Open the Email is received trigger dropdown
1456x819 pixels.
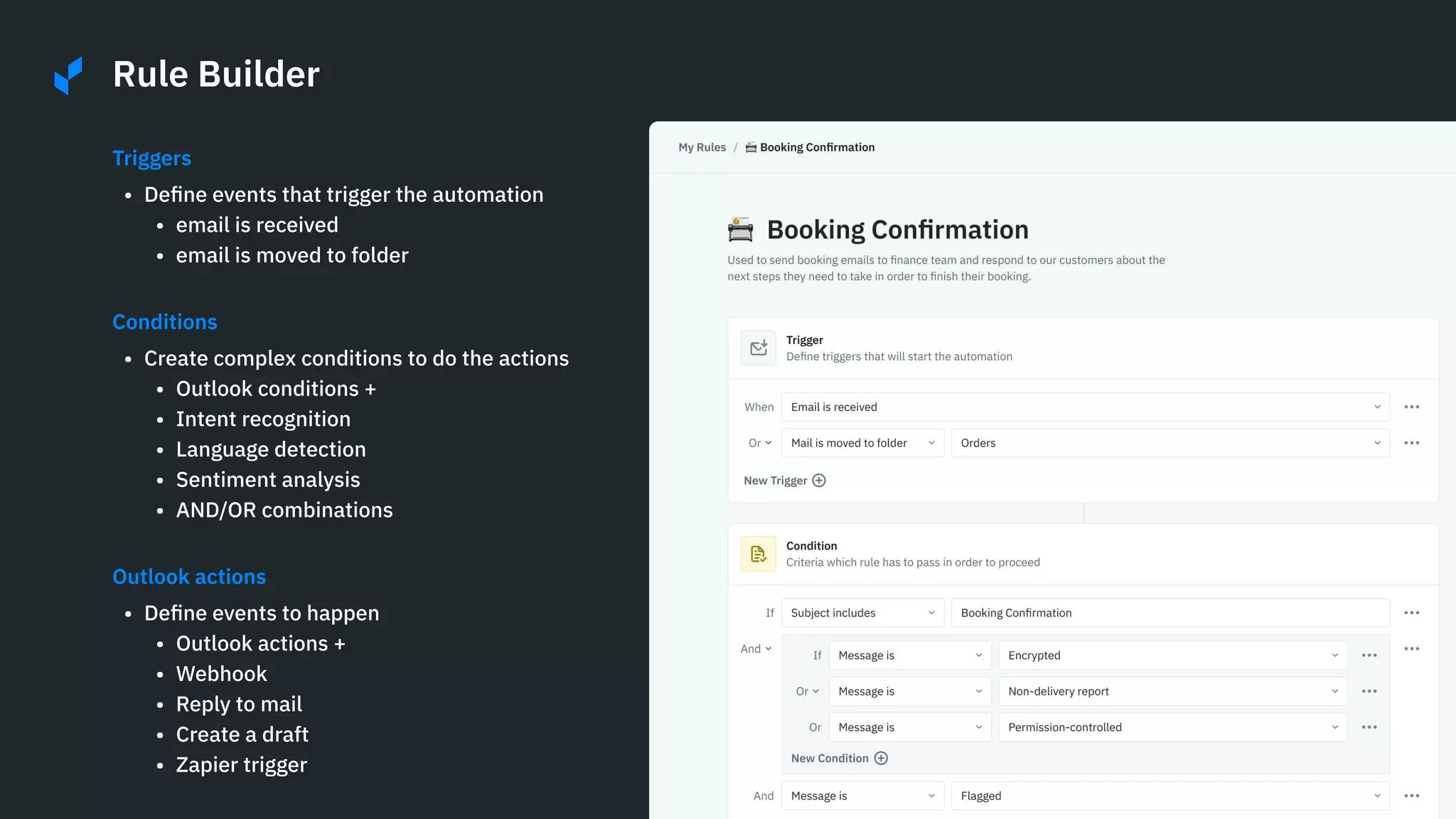[1085, 407]
